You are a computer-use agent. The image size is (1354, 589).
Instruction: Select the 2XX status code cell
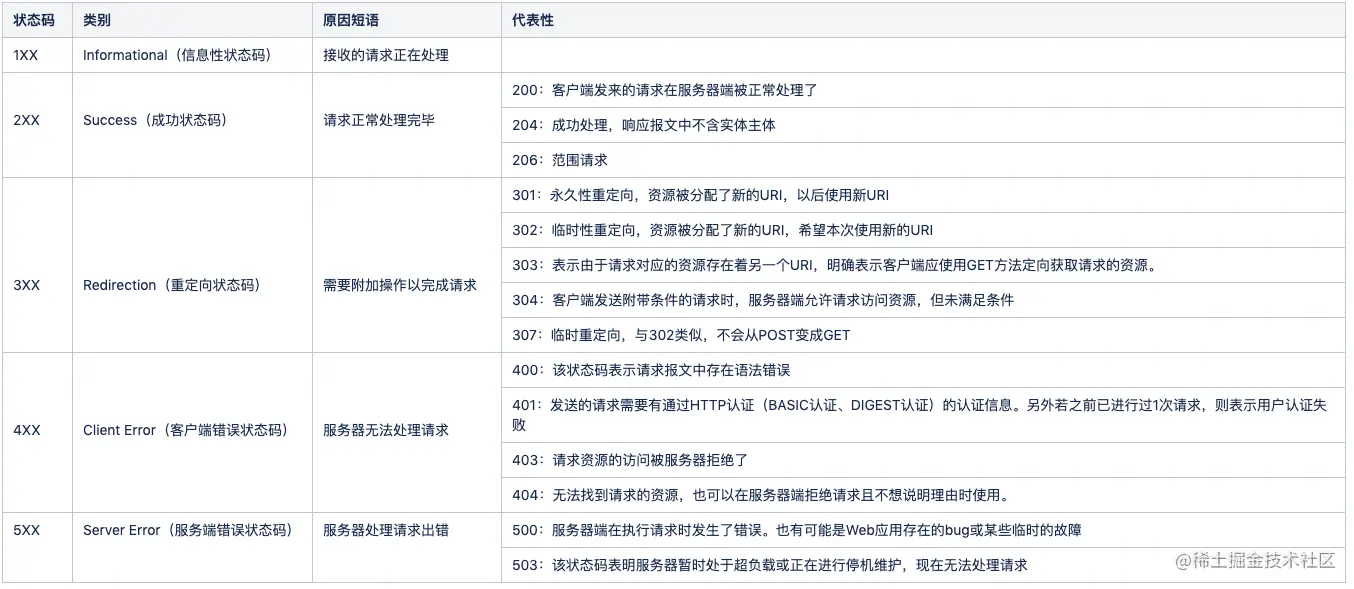tap(37, 125)
